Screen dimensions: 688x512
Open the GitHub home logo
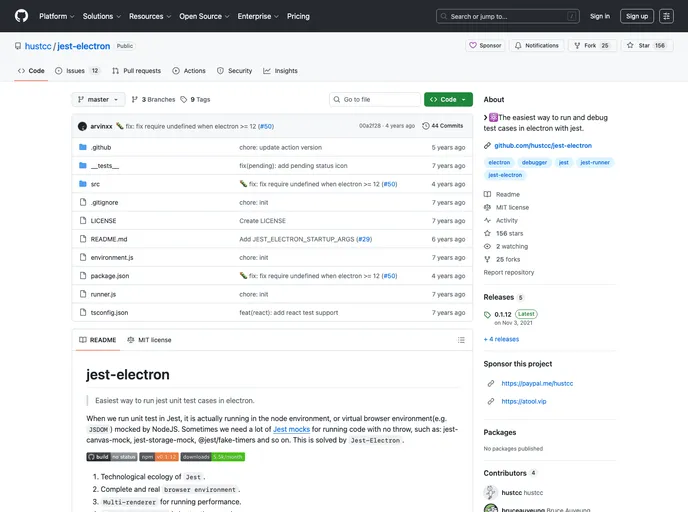point(21,16)
